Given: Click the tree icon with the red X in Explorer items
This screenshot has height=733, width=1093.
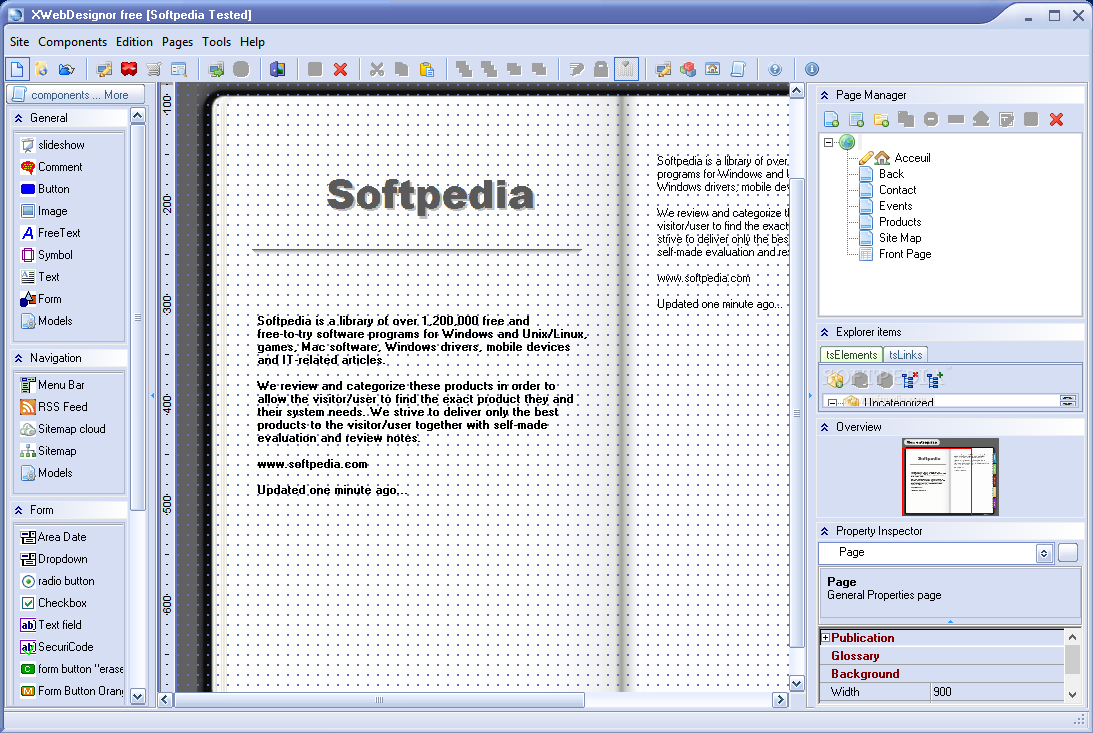Looking at the screenshot, I should click(x=910, y=380).
